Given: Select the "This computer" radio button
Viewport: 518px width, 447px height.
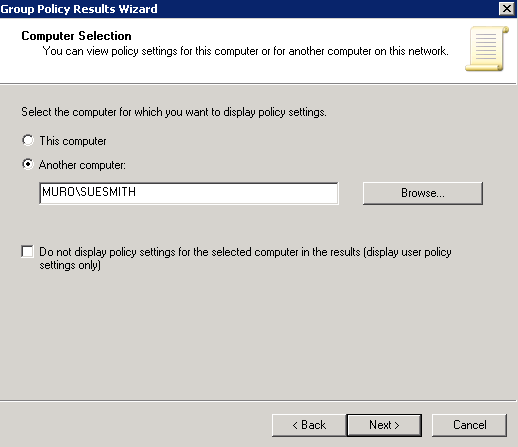Looking at the screenshot, I should (28, 140).
